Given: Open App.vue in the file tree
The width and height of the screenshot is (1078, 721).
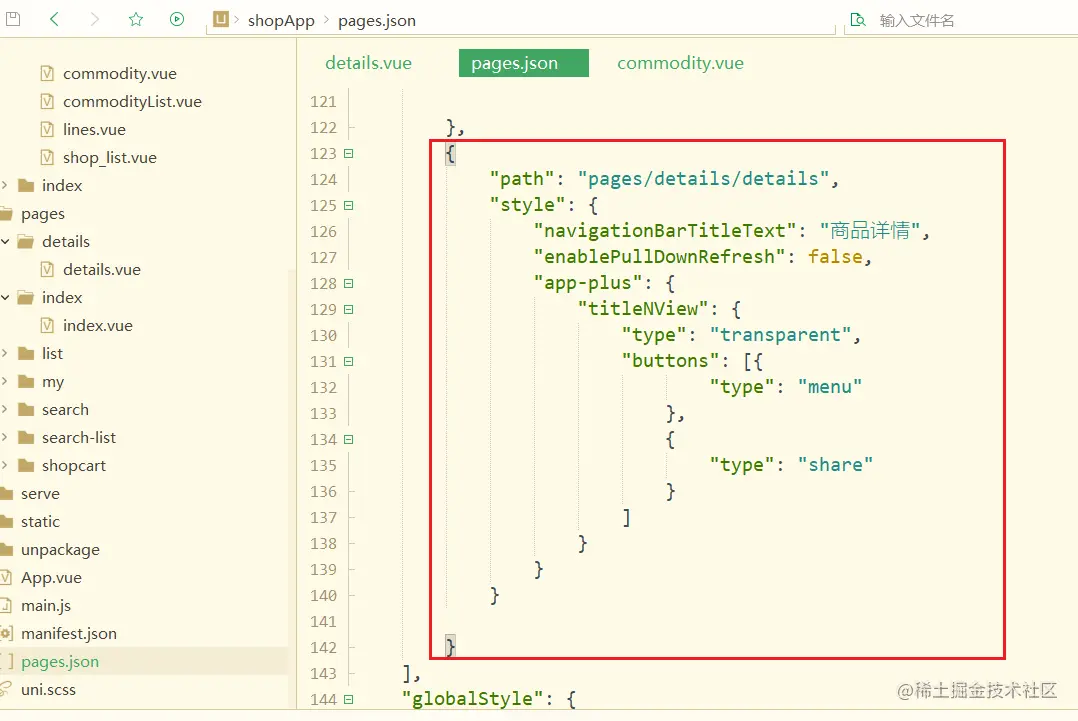Looking at the screenshot, I should (x=51, y=578).
